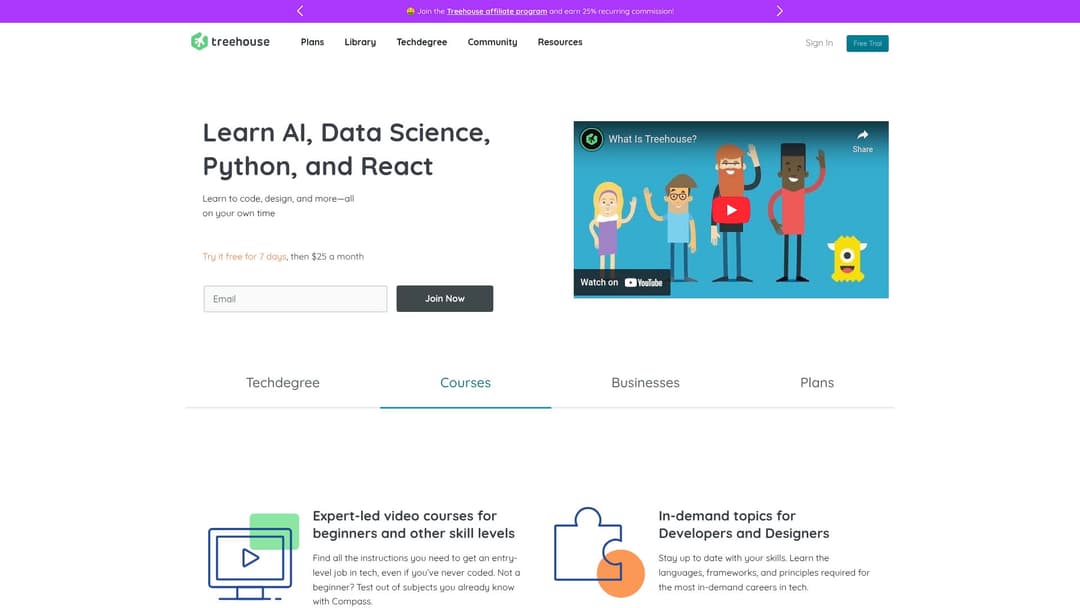
Task: Click heading 'In-demand topics for Developers and Designers'
Action: point(744,525)
